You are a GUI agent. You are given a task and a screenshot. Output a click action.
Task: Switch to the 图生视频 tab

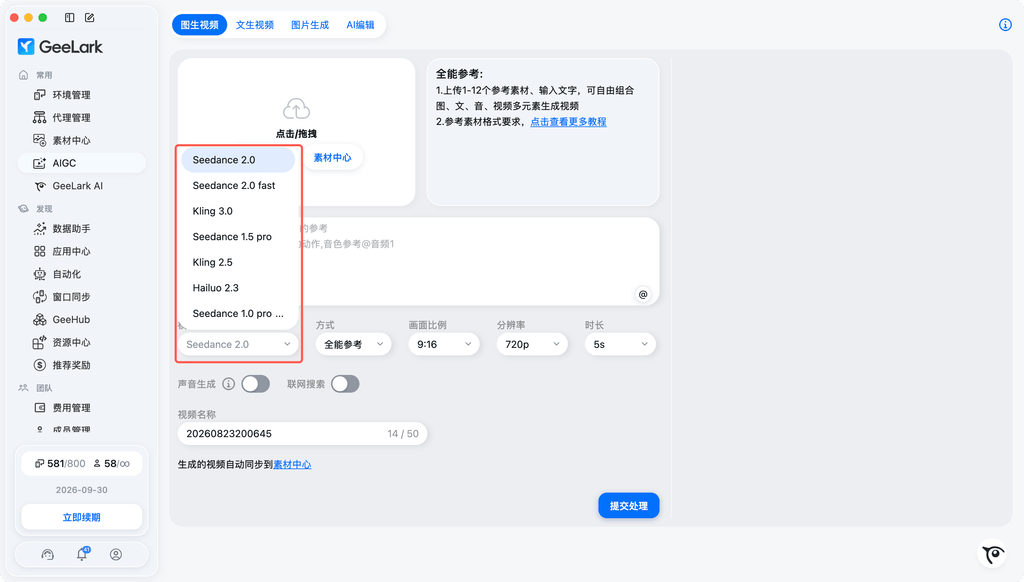click(x=200, y=25)
